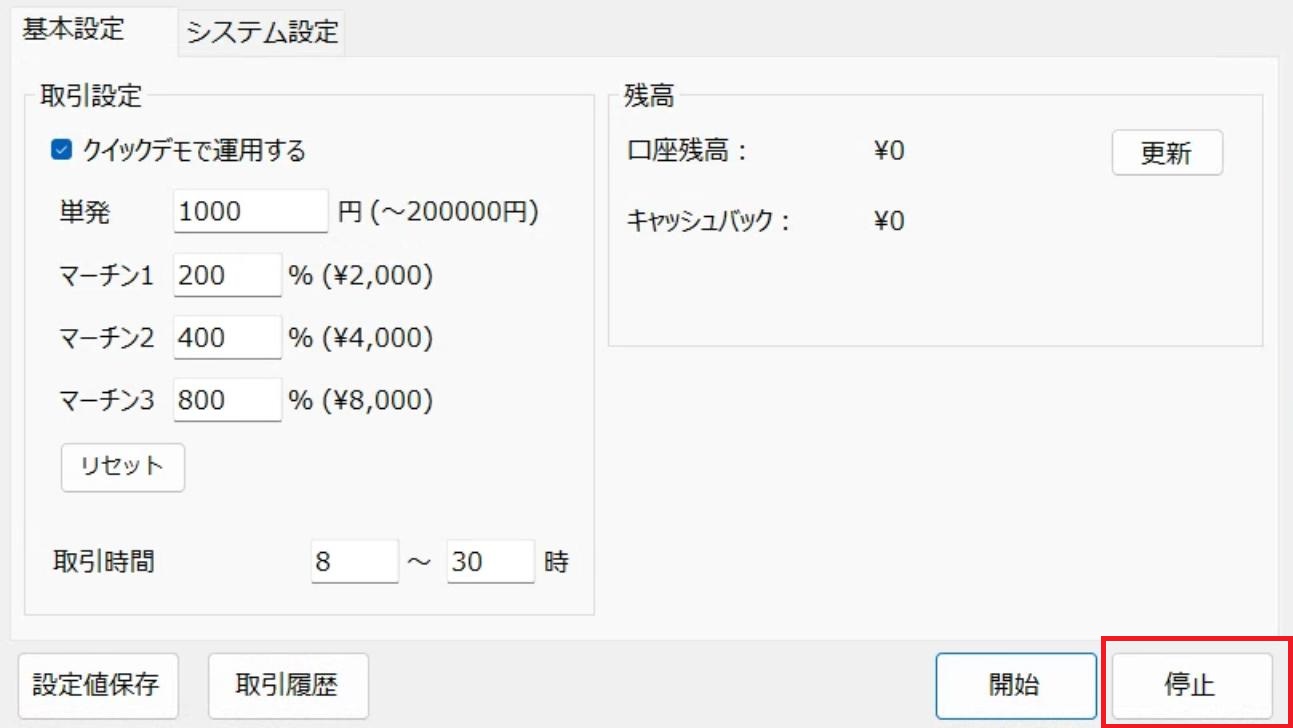1293x728 pixels.
Task: Click the (¥2,000) amount next to マーチン1
Action: click(378, 275)
